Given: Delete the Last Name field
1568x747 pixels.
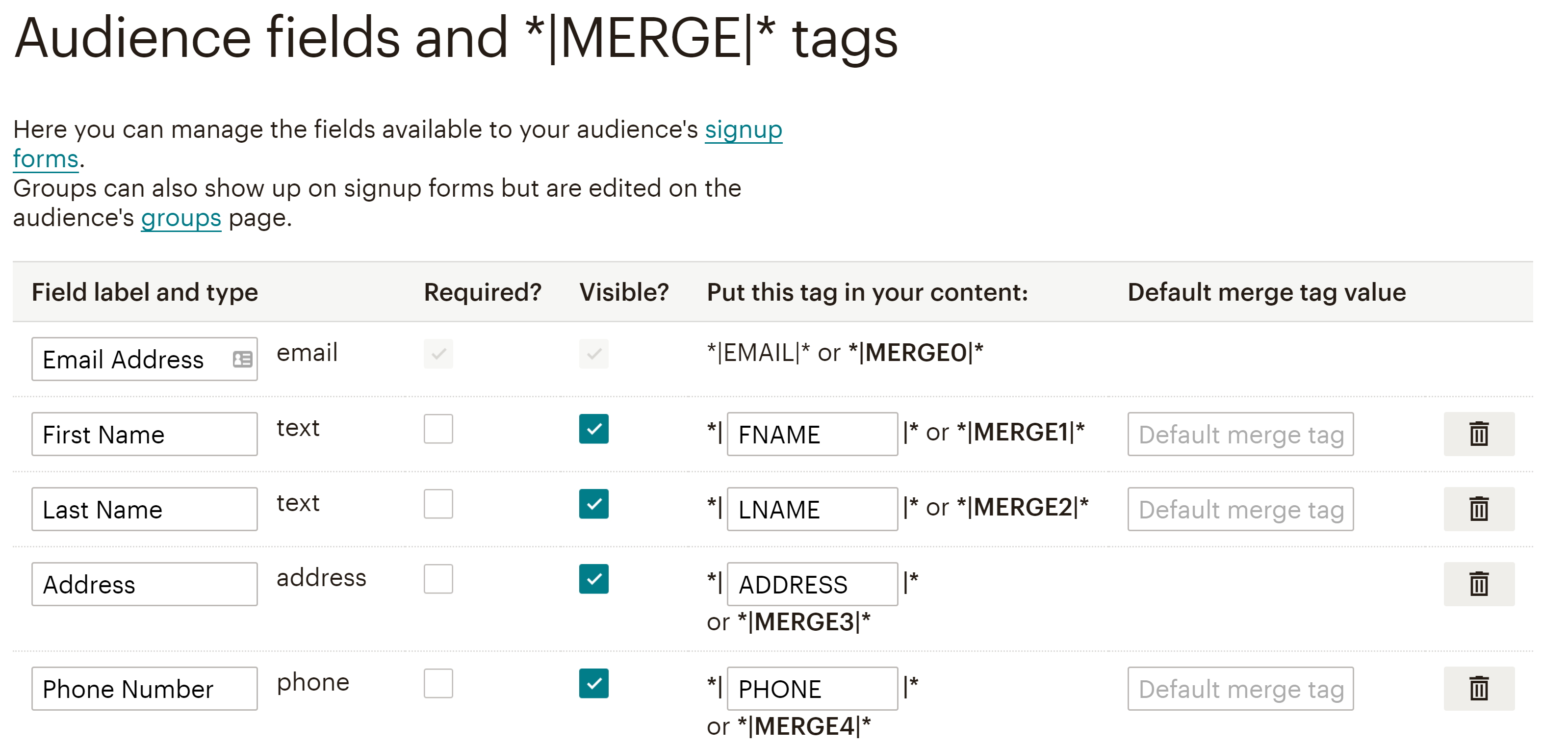Looking at the screenshot, I should 1479,509.
